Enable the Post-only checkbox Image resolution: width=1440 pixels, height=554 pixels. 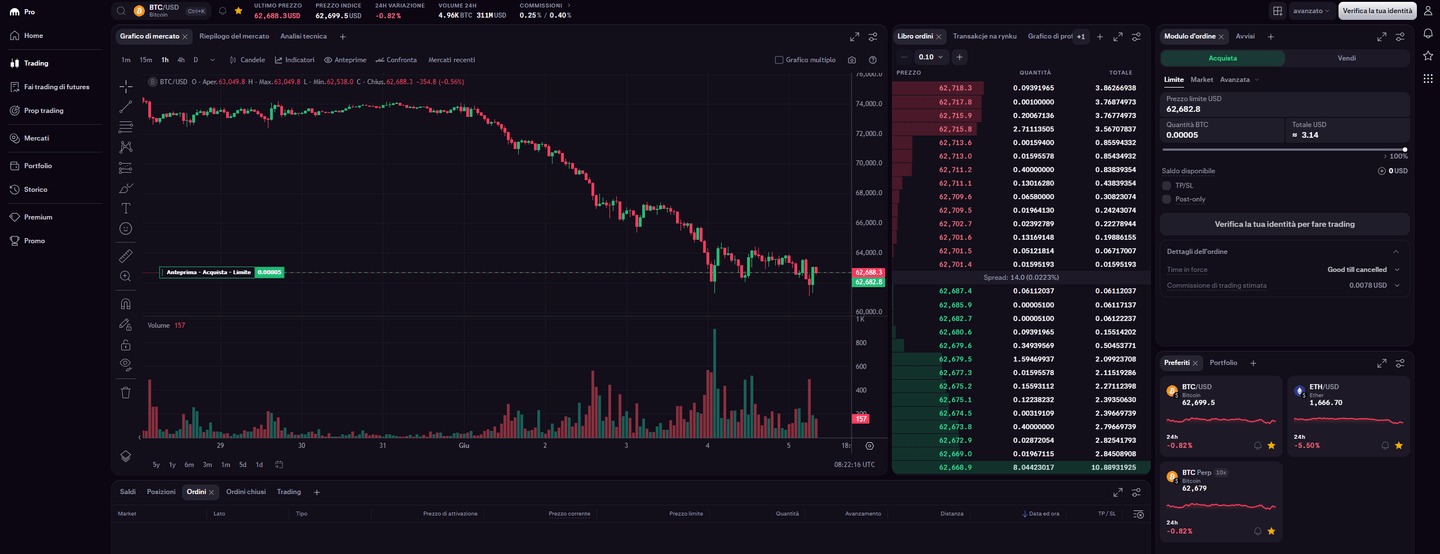[1166, 199]
